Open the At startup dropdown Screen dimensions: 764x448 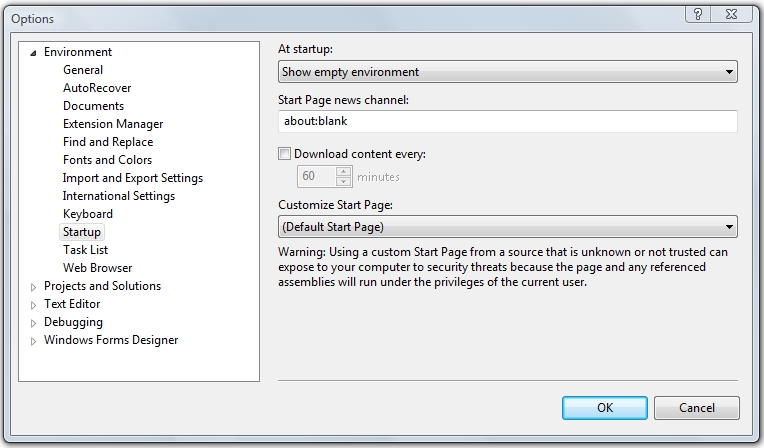pyautogui.click(x=507, y=72)
